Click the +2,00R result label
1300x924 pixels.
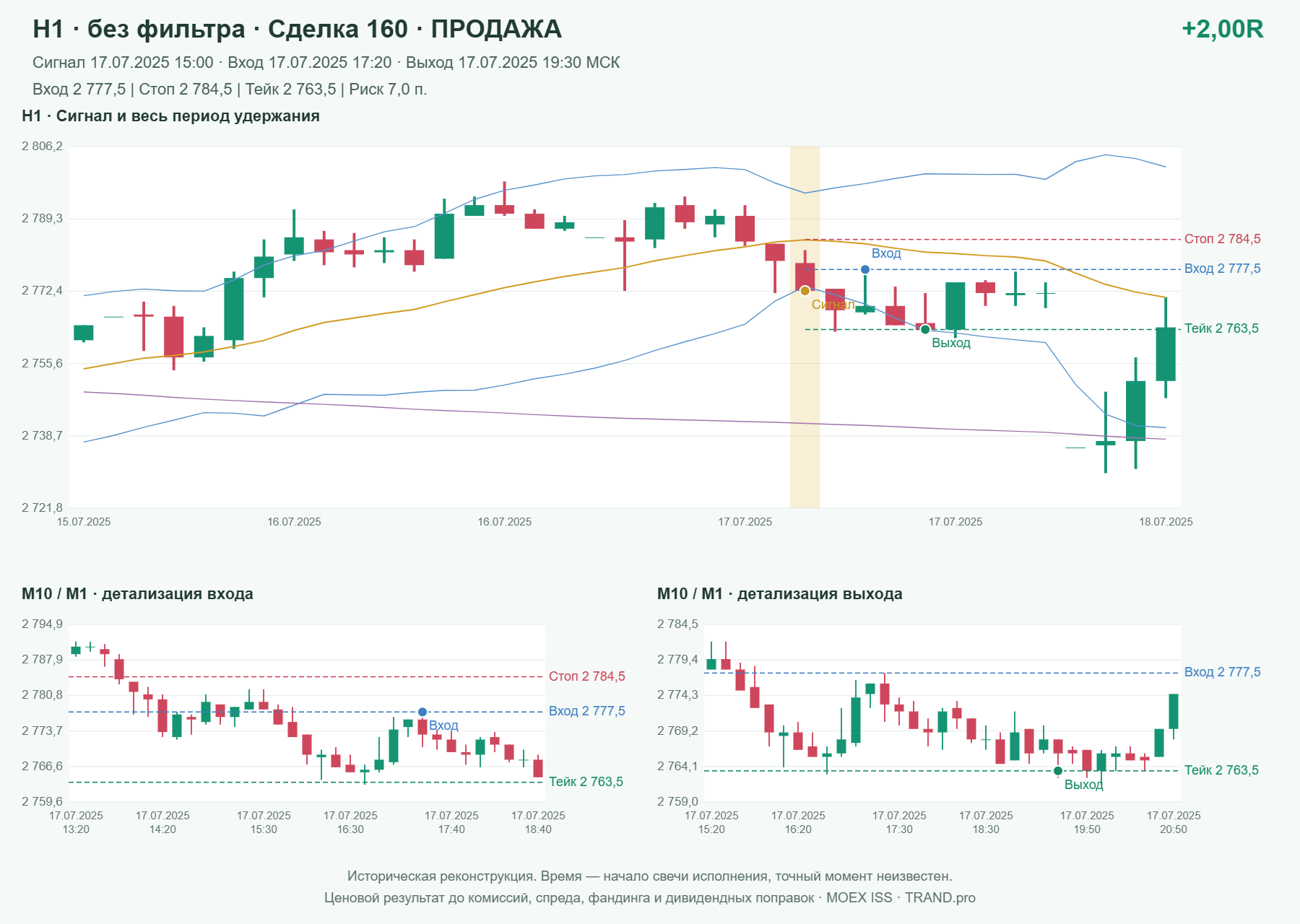click(x=1223, y=29)
